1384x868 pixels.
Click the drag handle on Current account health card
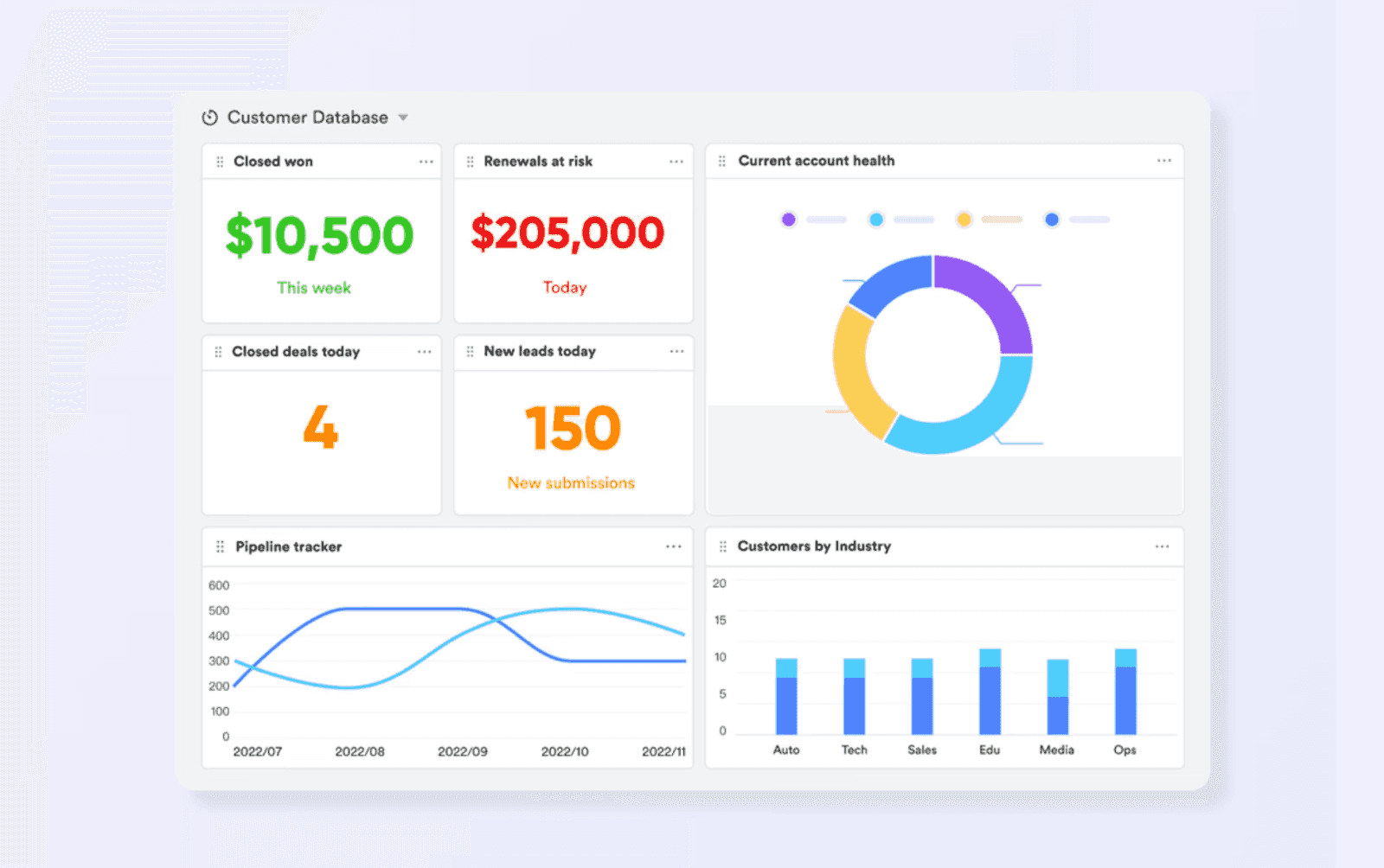click(x=722, y=161)
